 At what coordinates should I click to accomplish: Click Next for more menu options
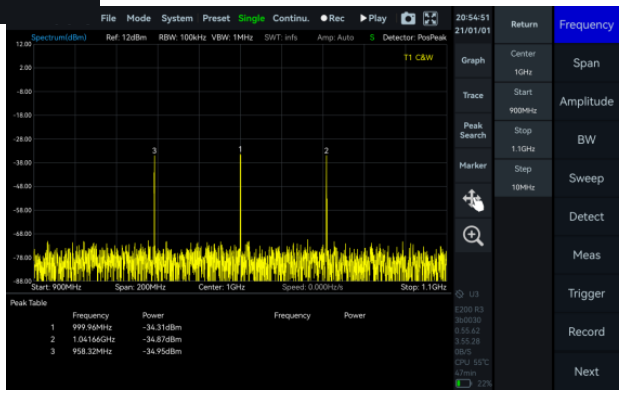pos(586,372)
